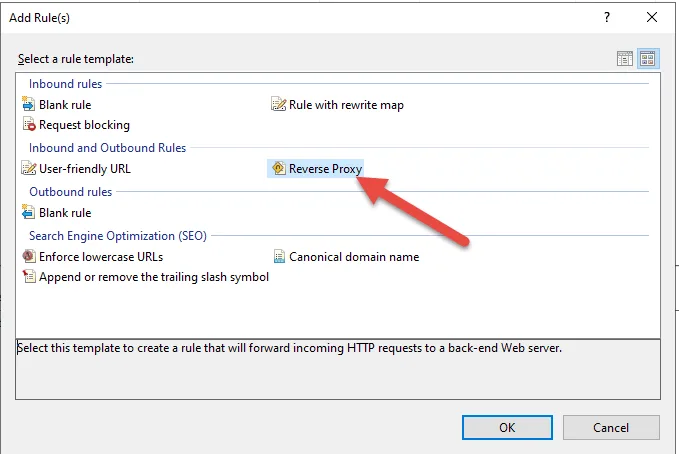The width and height of the screenshot is (679, 454).
Task: Close the Add Rule(s) dialog
Action: tap(652, 18)
